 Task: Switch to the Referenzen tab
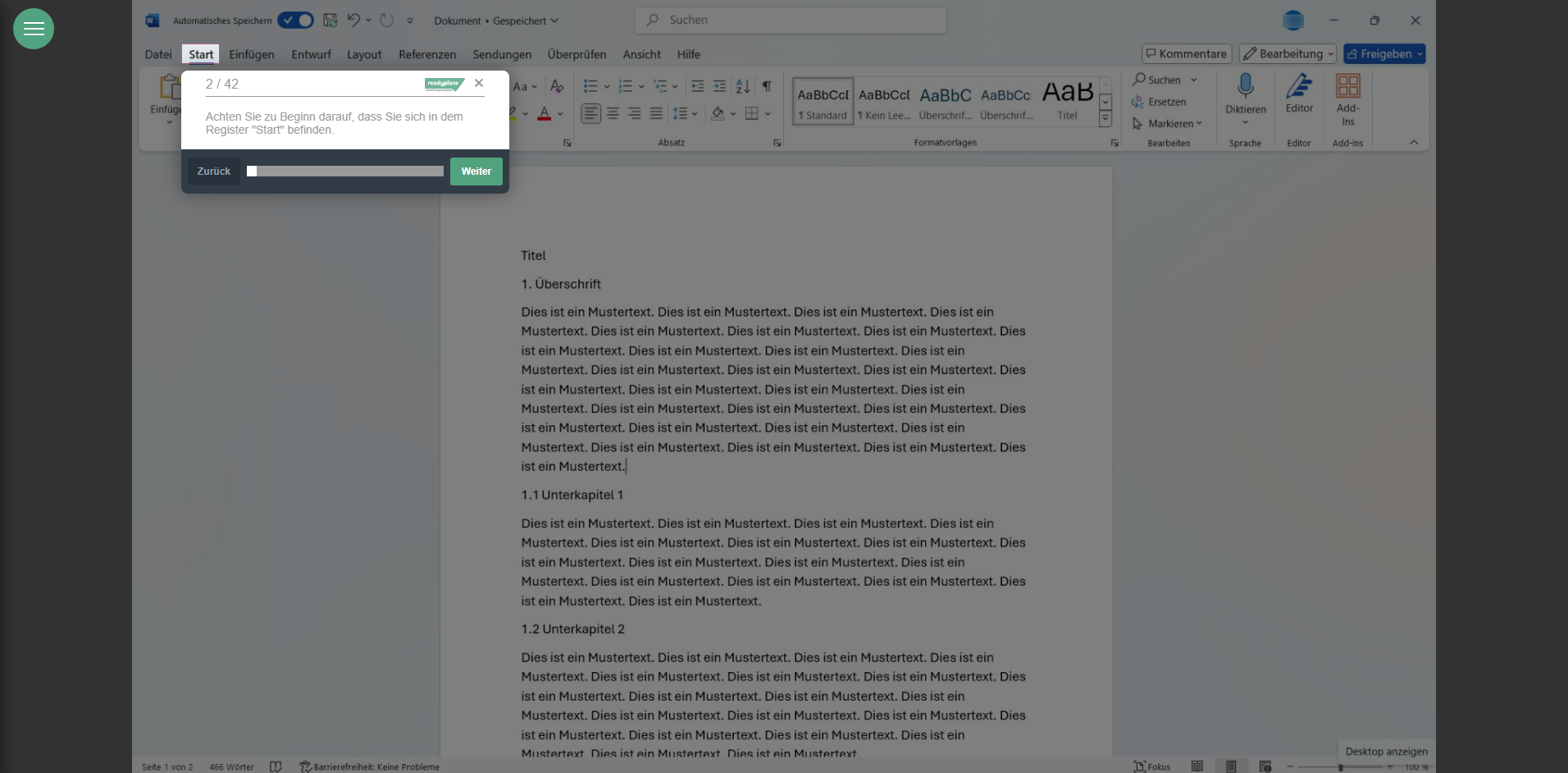427,54
